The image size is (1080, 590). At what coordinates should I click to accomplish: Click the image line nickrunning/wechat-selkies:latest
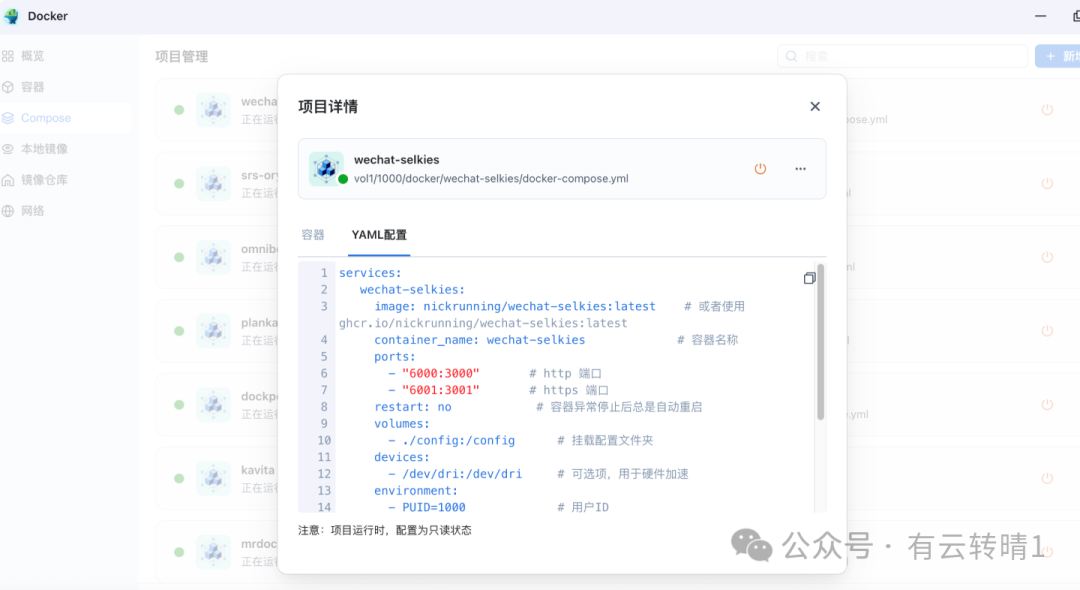[x=515, y=306]
